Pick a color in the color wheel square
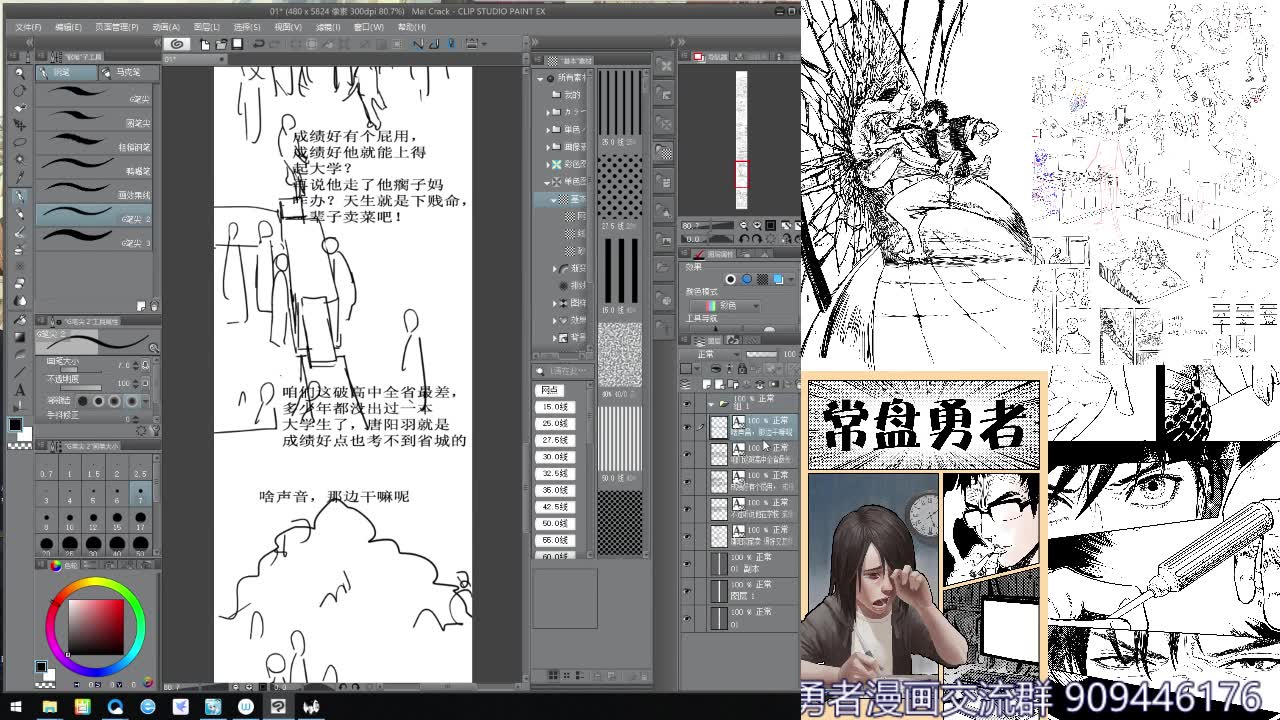The image size is (1280, 720). tap(96, 628)
